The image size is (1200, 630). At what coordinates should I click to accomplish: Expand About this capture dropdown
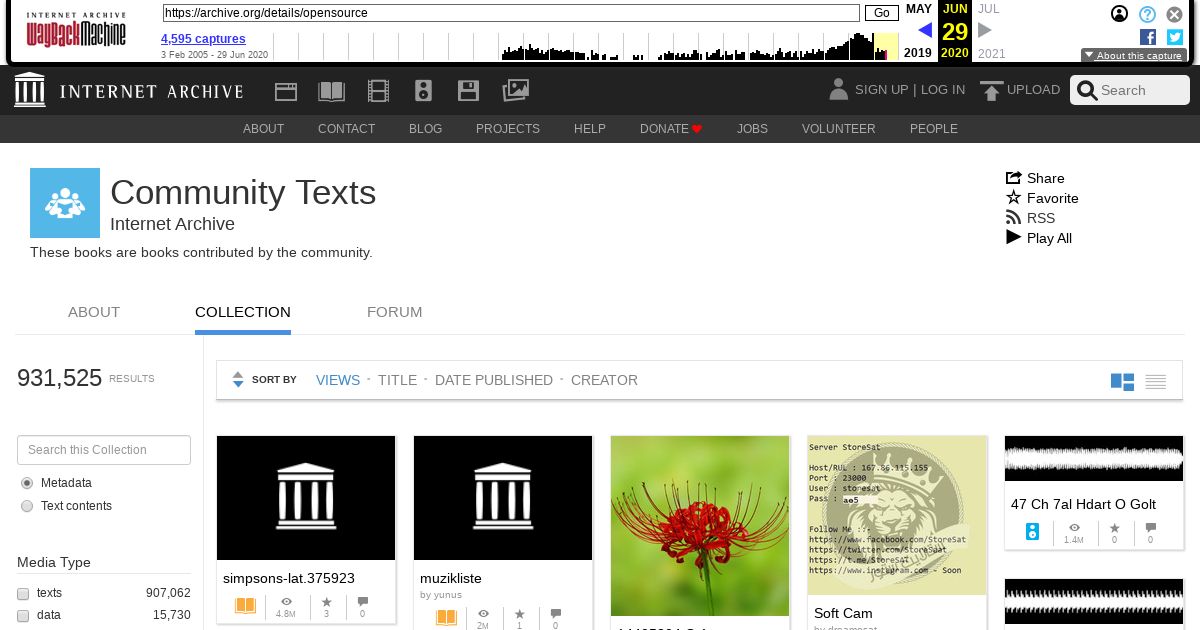click(1134, 56)
